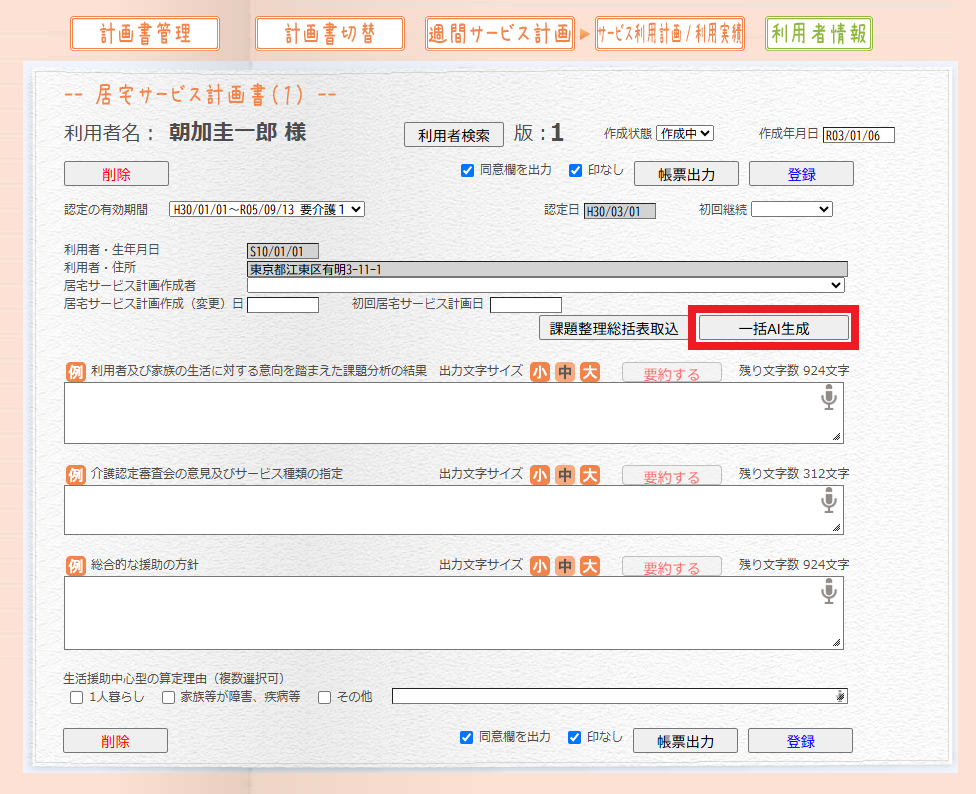Click 利用者検索 button
The height and width of the screenshot is (794, 976).
tap(453, 135)
